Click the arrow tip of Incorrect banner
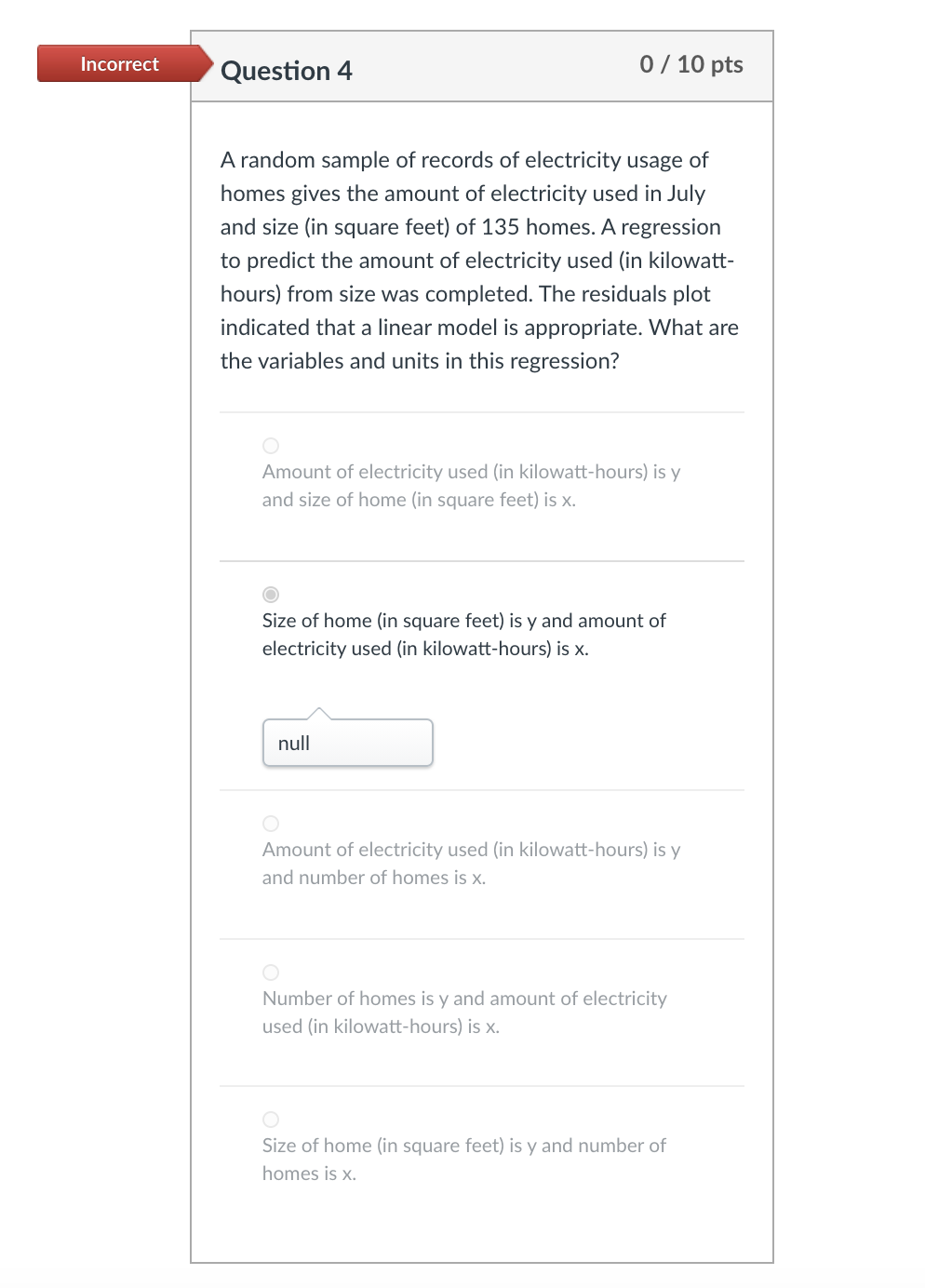Screen dimensions: 925x1288 (x=205, y=63)
